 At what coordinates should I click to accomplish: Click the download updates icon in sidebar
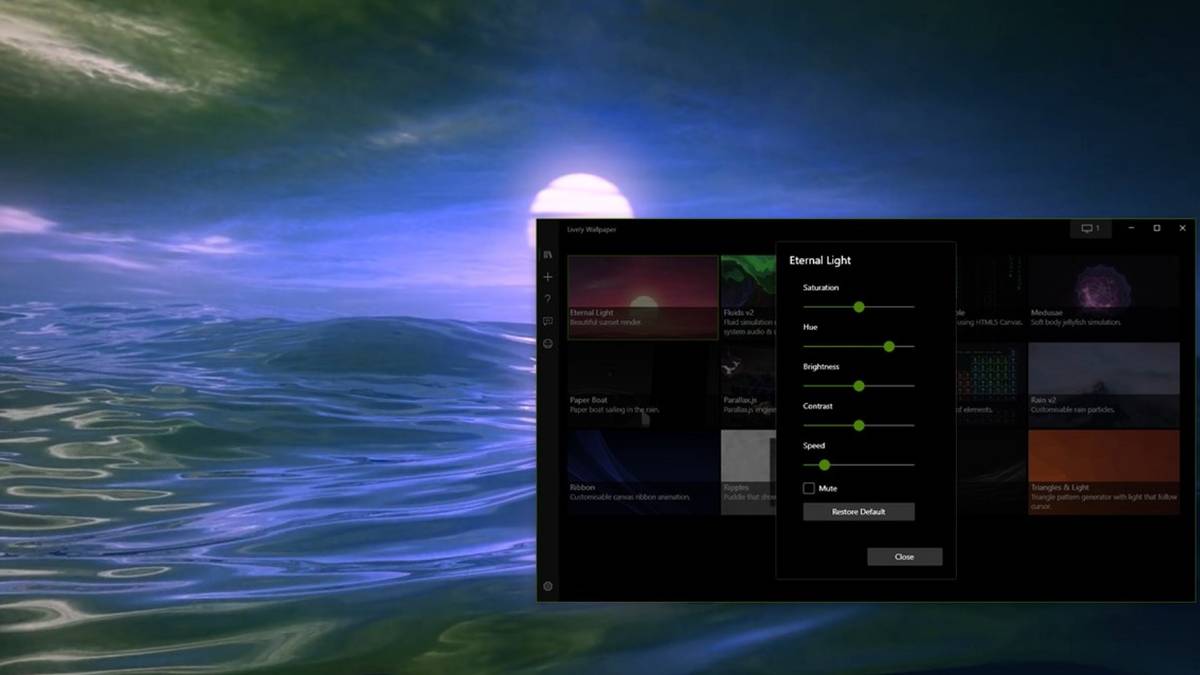point(548,343)
